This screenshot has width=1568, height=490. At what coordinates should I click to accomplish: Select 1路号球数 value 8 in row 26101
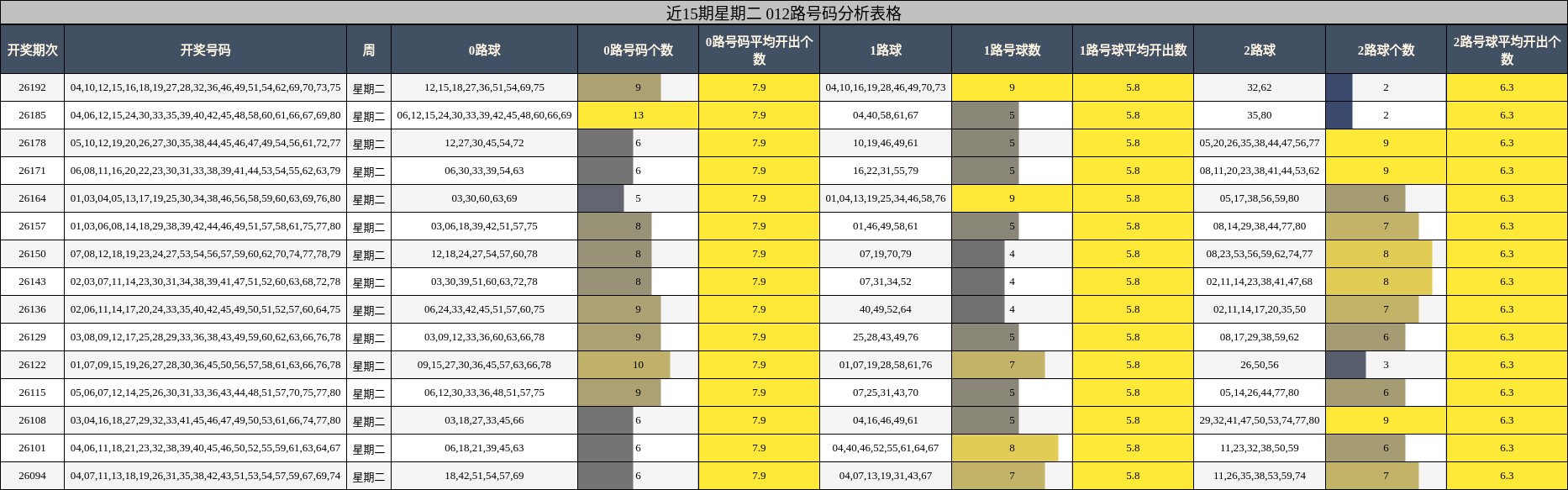click(1012, 448)
